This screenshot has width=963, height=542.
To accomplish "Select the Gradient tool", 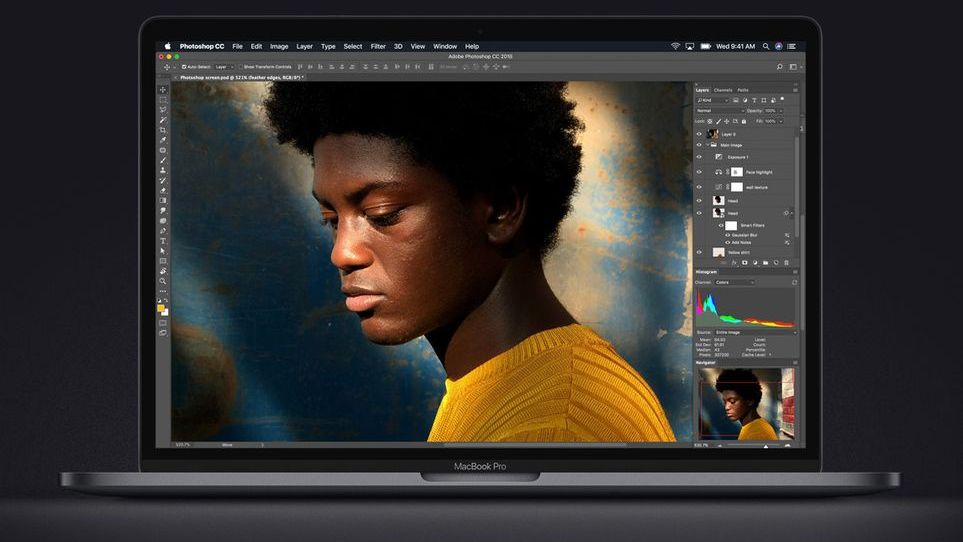I will 163,200.
